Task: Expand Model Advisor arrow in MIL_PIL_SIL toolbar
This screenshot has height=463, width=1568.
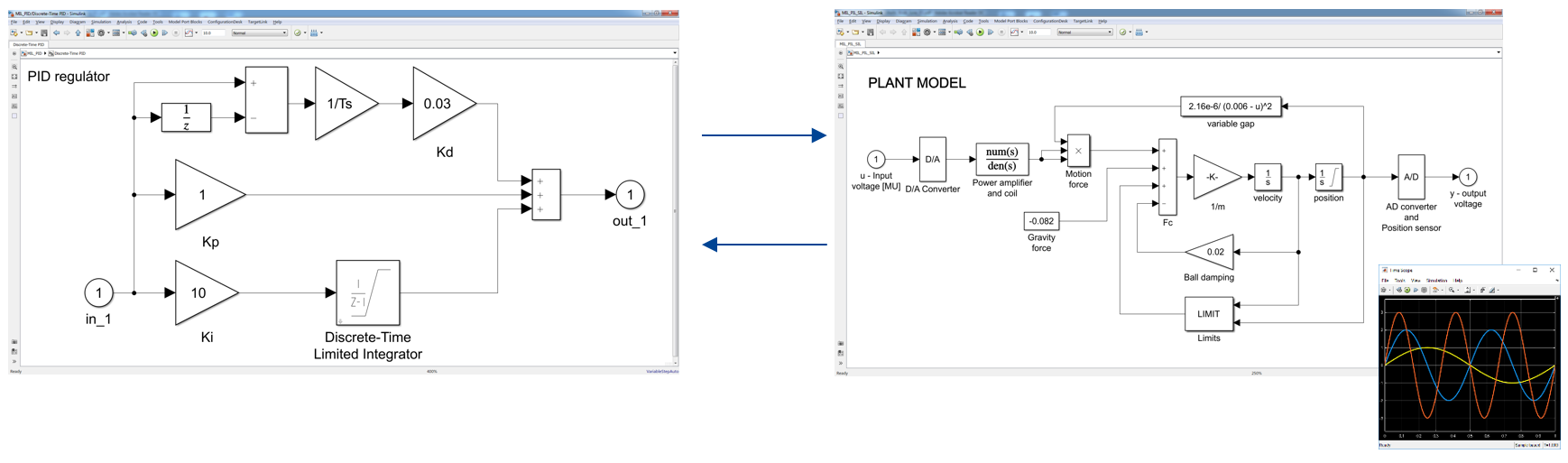Action: coord(1130,32)
